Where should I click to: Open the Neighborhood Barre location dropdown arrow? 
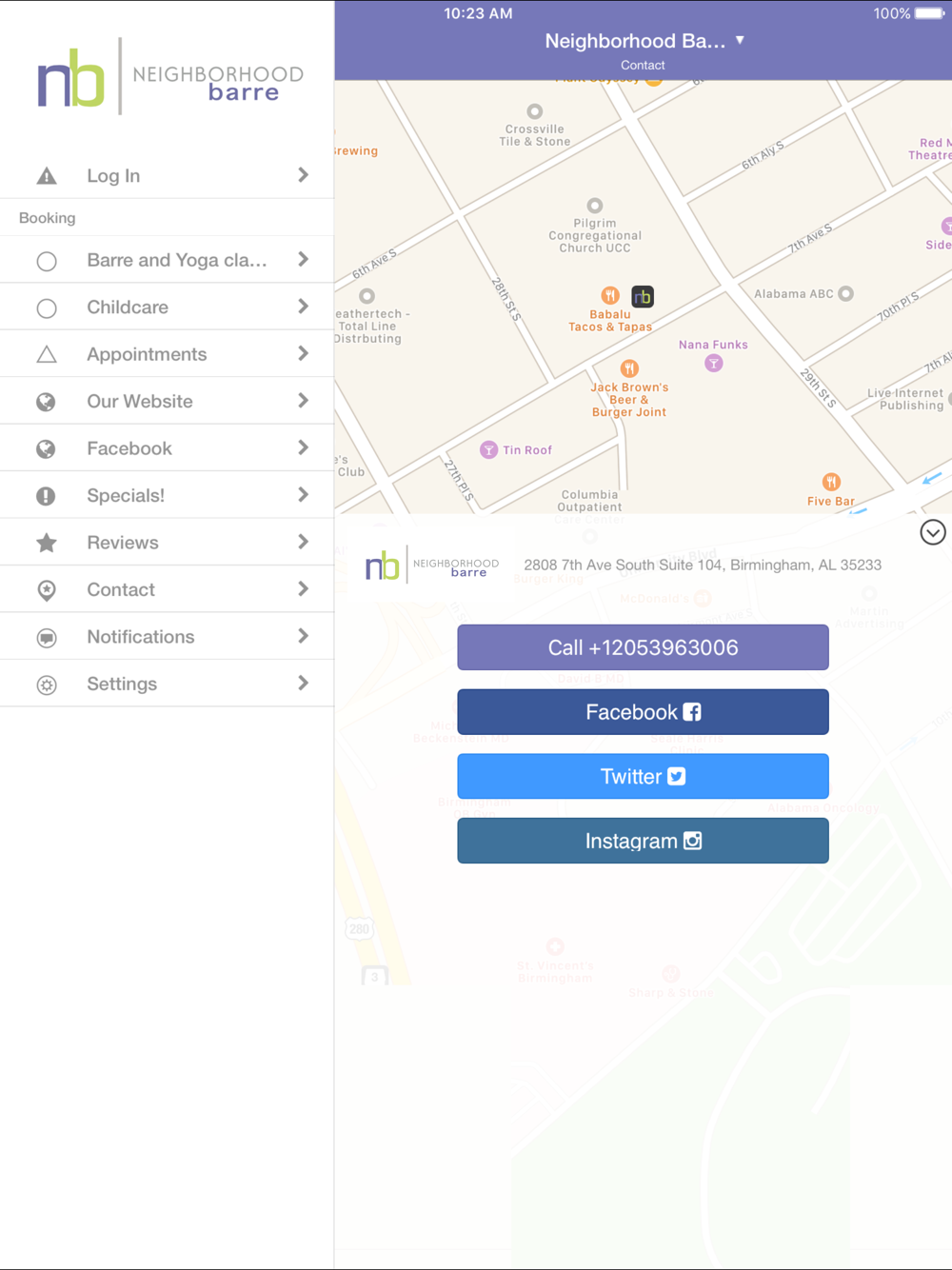pos(740,40)
